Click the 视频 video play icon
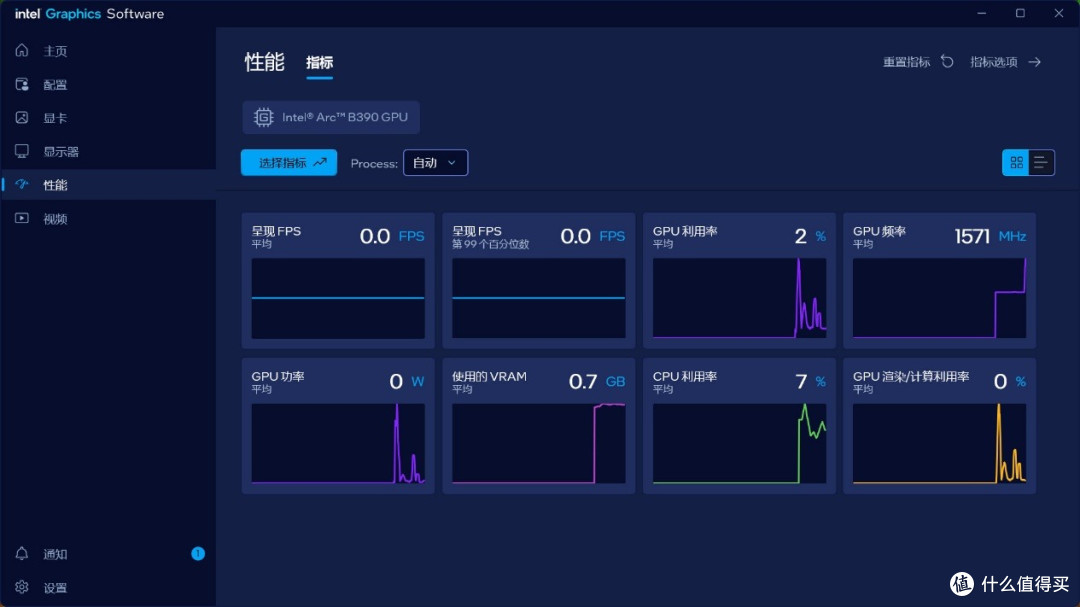 [22, 218]
